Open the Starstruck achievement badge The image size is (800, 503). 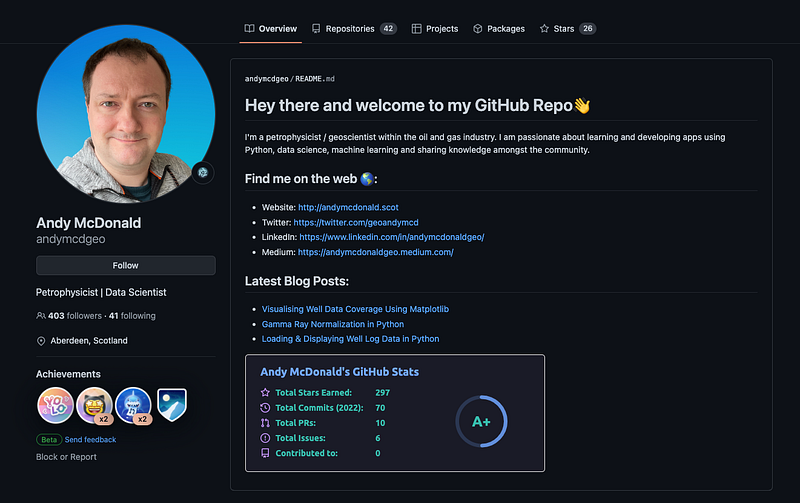[94, 406]
